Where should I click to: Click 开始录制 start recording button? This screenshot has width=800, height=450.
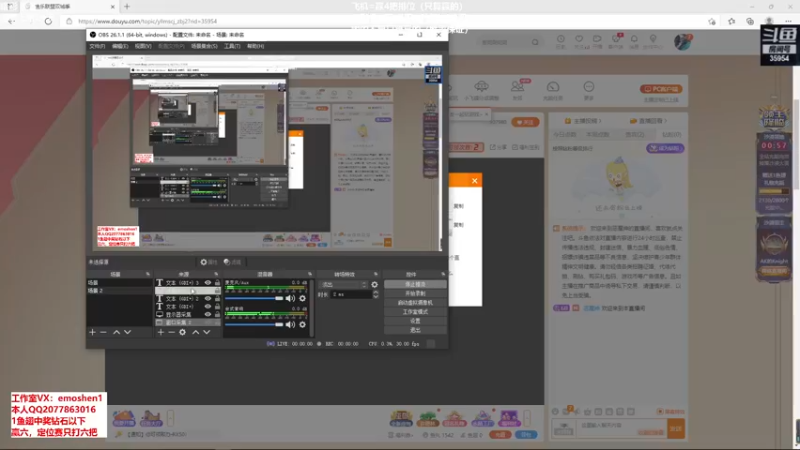(x=415, y=293)
